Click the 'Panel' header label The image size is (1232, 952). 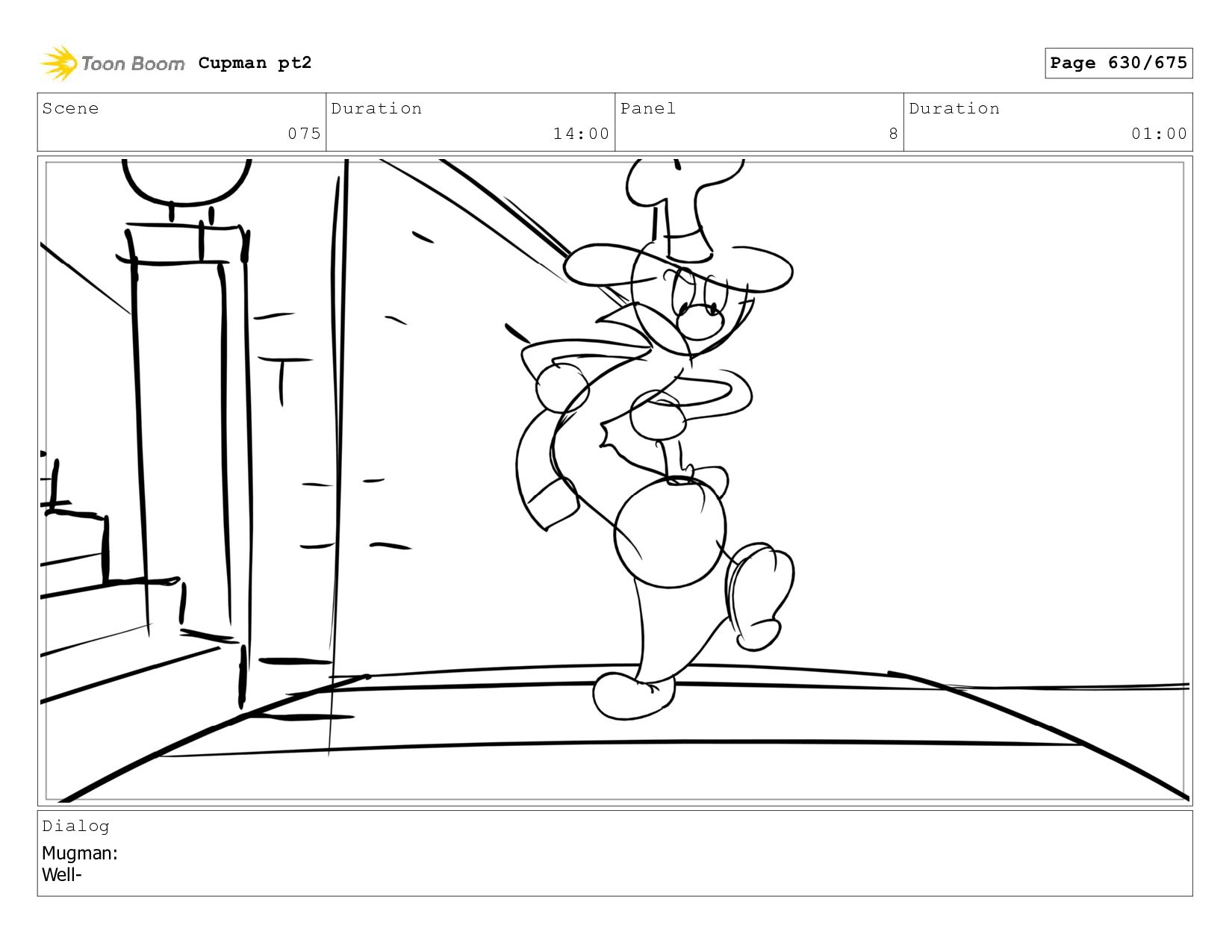[x=648, y=108]
